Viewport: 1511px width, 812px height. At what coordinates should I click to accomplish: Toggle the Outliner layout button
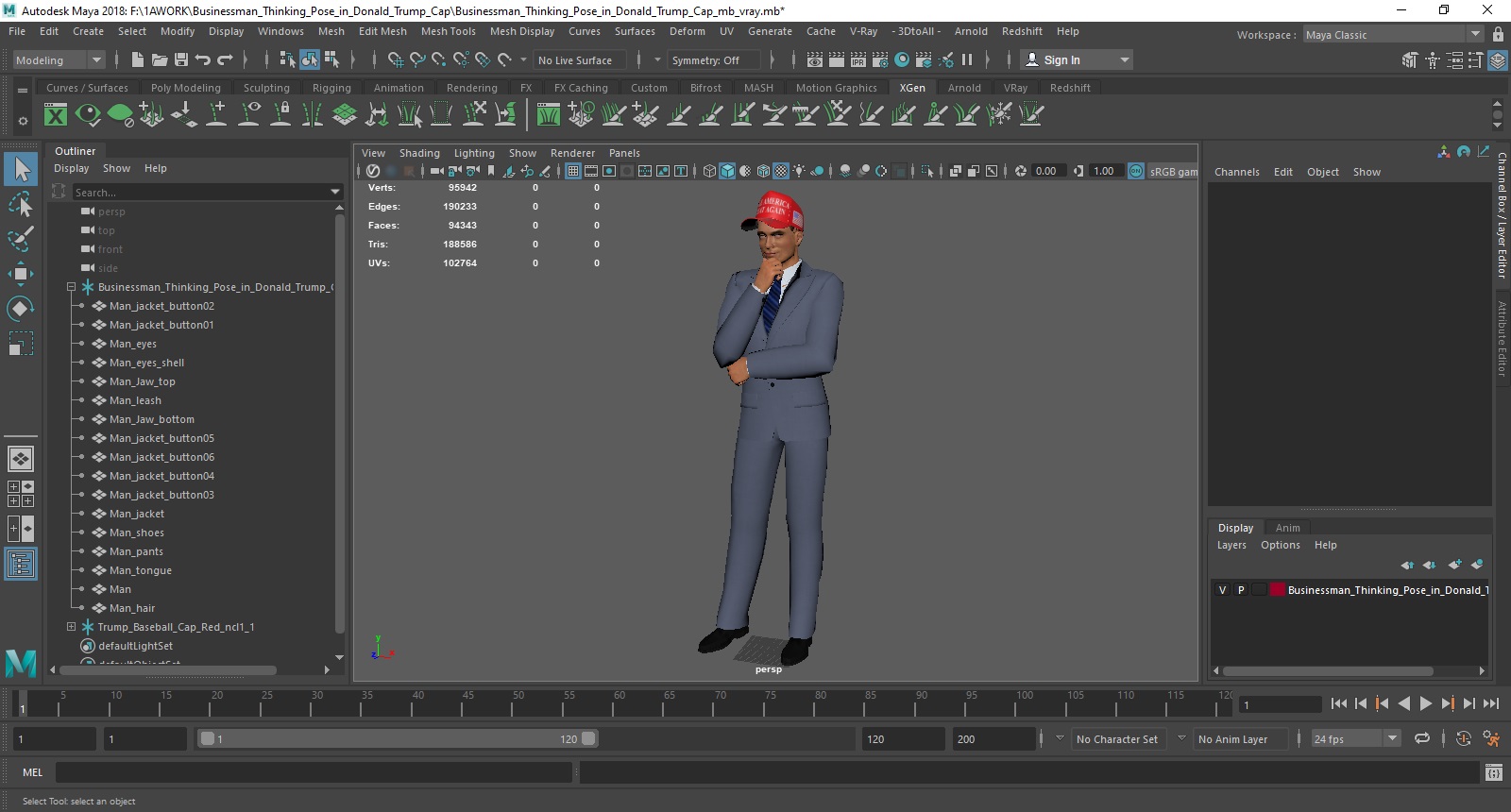21,564
